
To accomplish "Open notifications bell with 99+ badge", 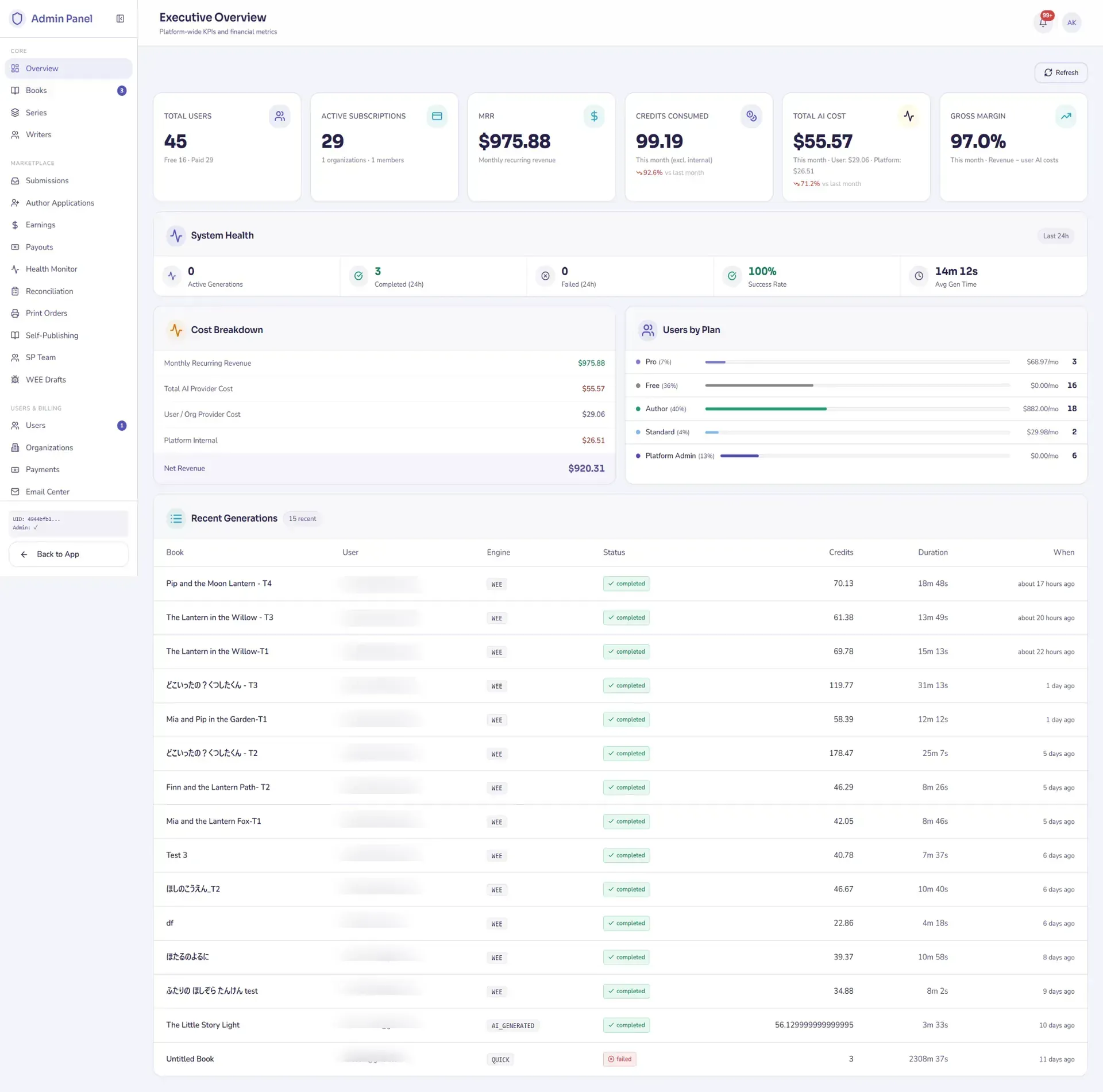I will pyautogui.click(x=1043, y=22).
